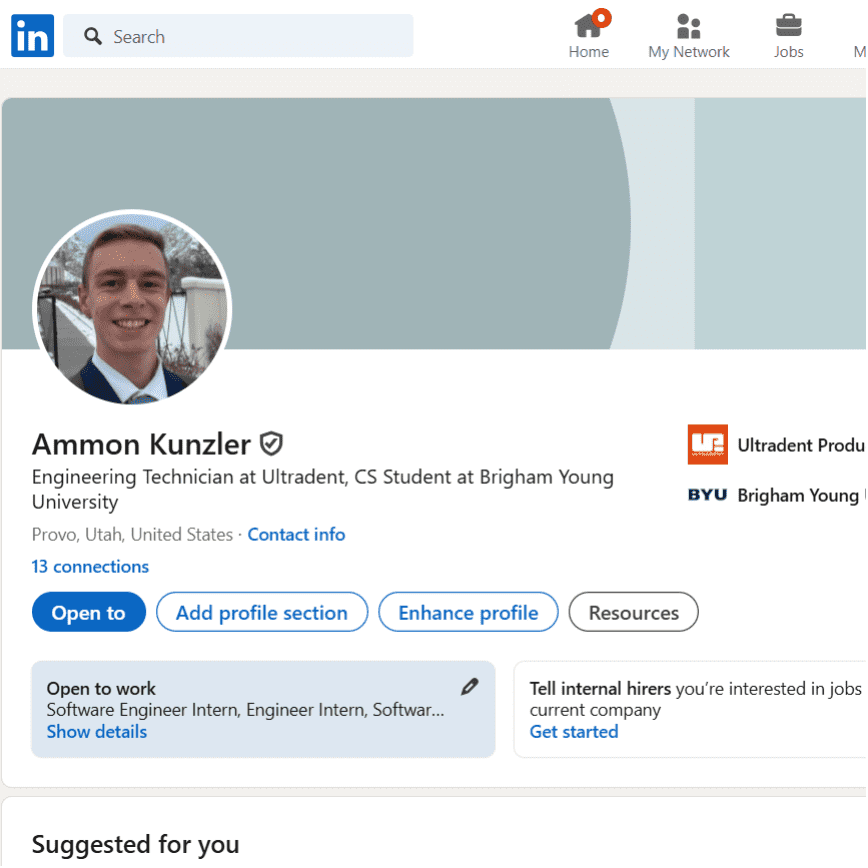Open the Ultradent Products company link
The height and width of the screenshot is (868, 868).
(x=800, y=445)
